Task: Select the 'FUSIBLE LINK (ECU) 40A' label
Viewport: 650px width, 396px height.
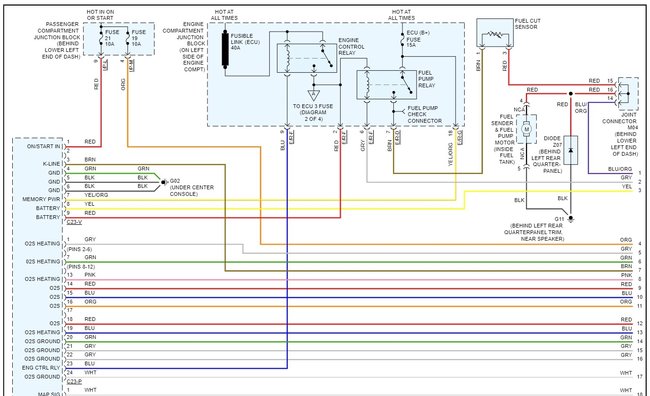Action: click(x=245, y=42)
